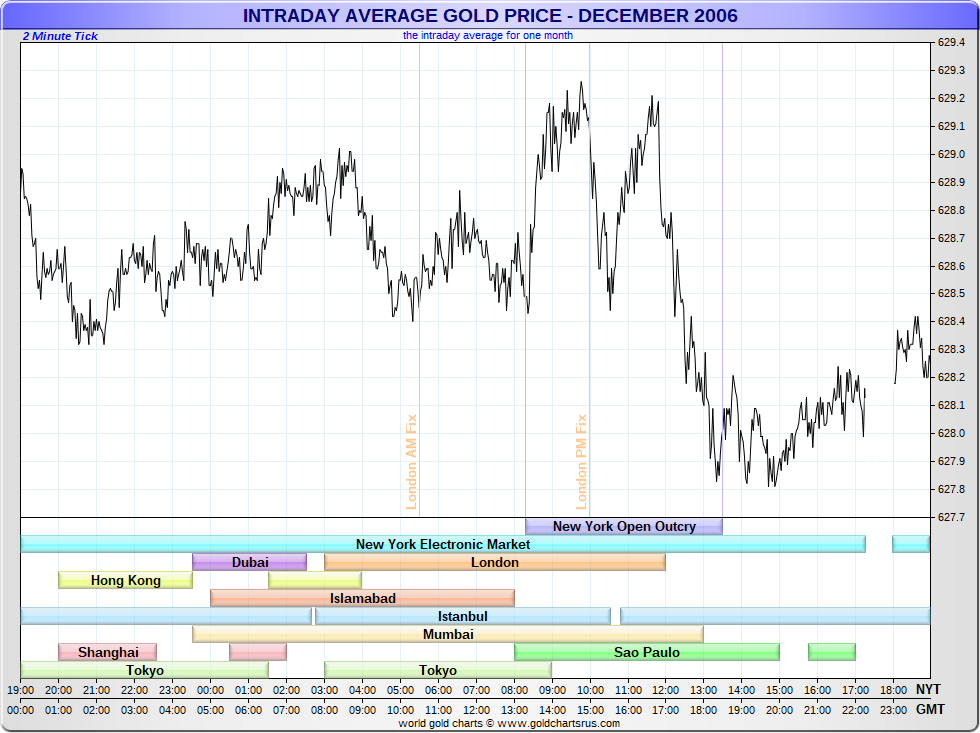Screen dimensions: 980x733
Task: Click the intraday average subtitle text
Action: point(488,35)
